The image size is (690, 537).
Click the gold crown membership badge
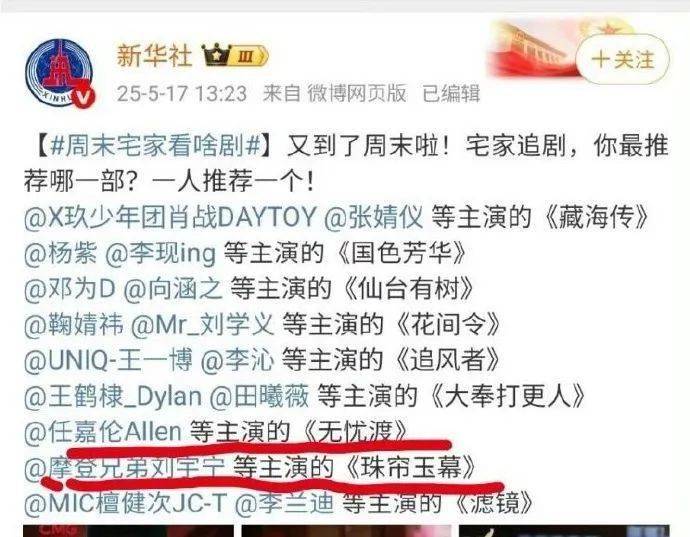click(235, 56)
